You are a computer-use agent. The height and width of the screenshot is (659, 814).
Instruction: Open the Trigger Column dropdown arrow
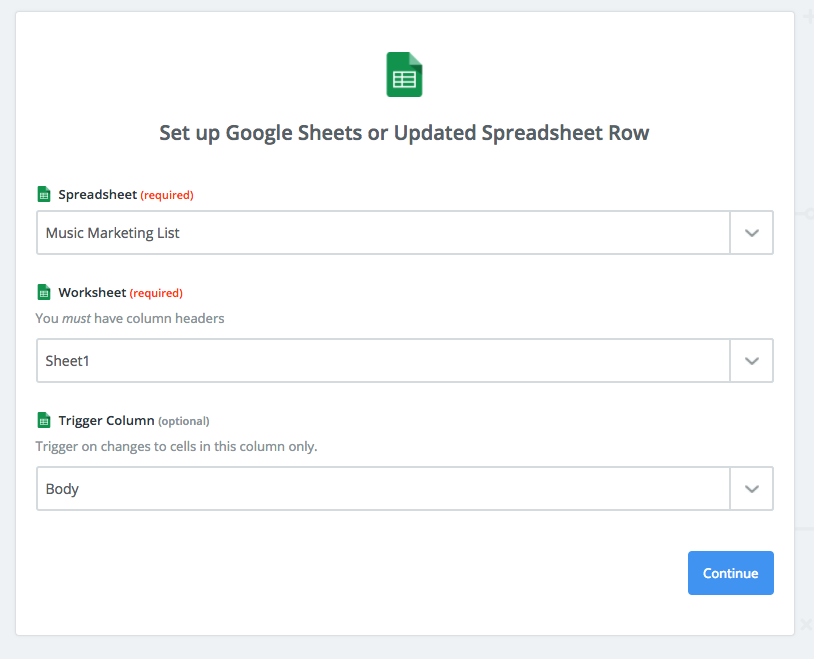point(751,488)
